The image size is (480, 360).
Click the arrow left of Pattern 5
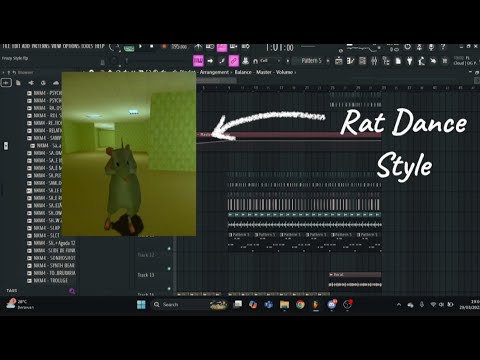pos(287,61)
